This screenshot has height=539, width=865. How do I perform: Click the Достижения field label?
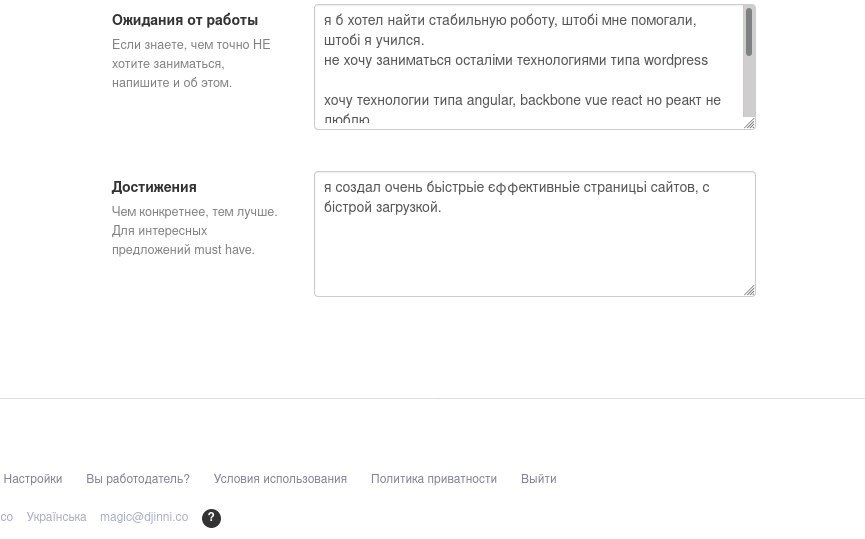pos(154,187)
